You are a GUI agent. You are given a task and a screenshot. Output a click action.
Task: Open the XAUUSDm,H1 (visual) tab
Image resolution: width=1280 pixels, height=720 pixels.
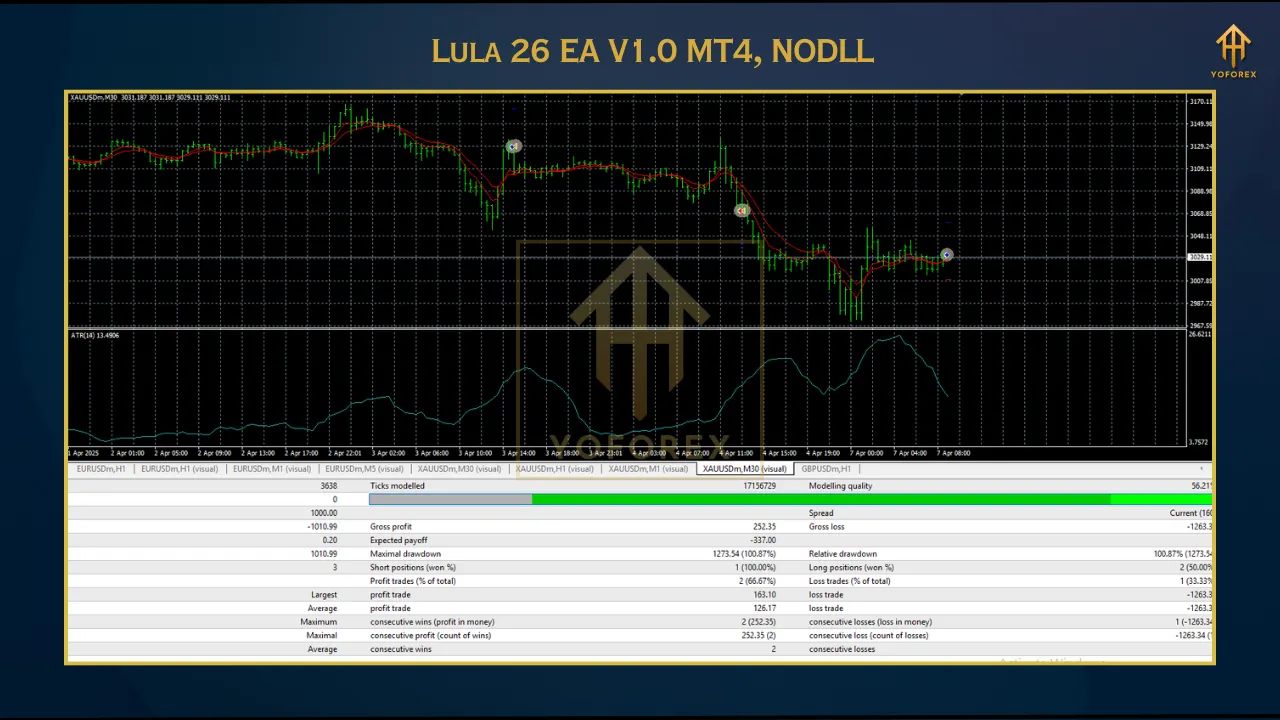(x=554, y=468)
